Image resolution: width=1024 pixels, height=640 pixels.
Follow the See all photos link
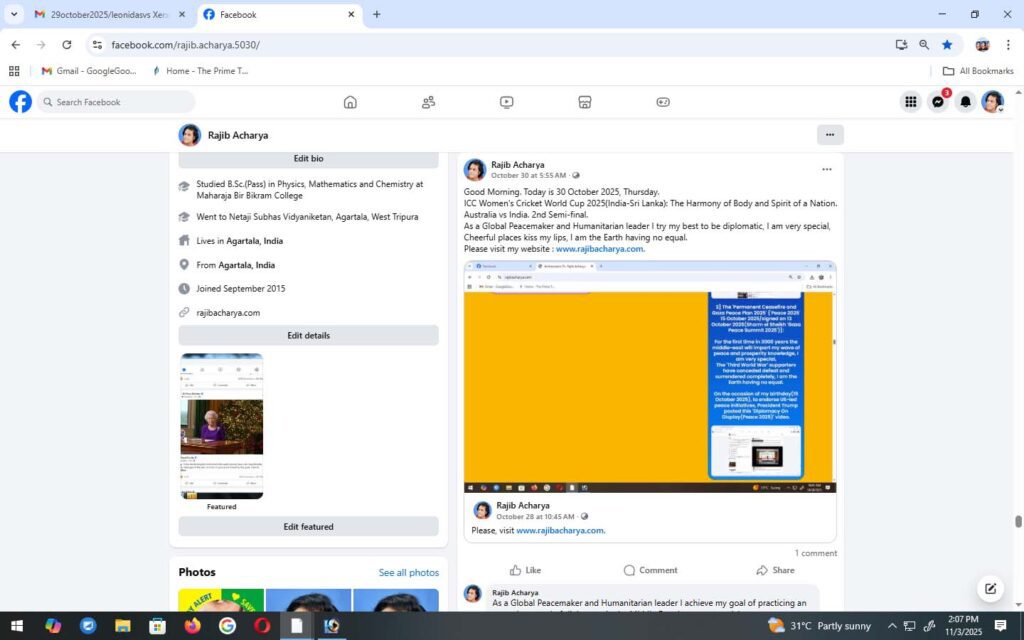408,573
